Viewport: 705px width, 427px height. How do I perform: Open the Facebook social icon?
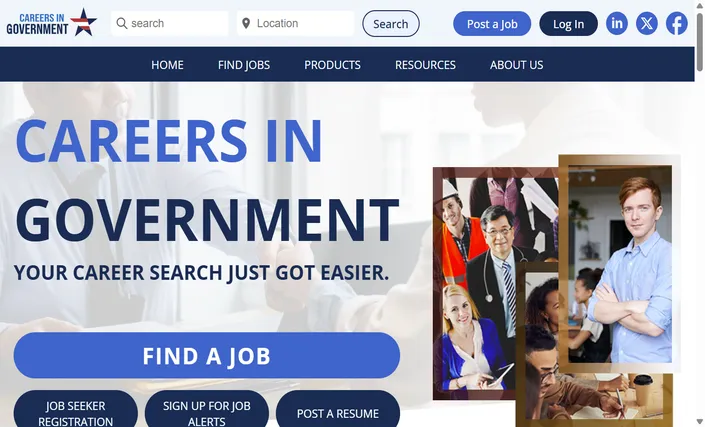pos(677,23)
